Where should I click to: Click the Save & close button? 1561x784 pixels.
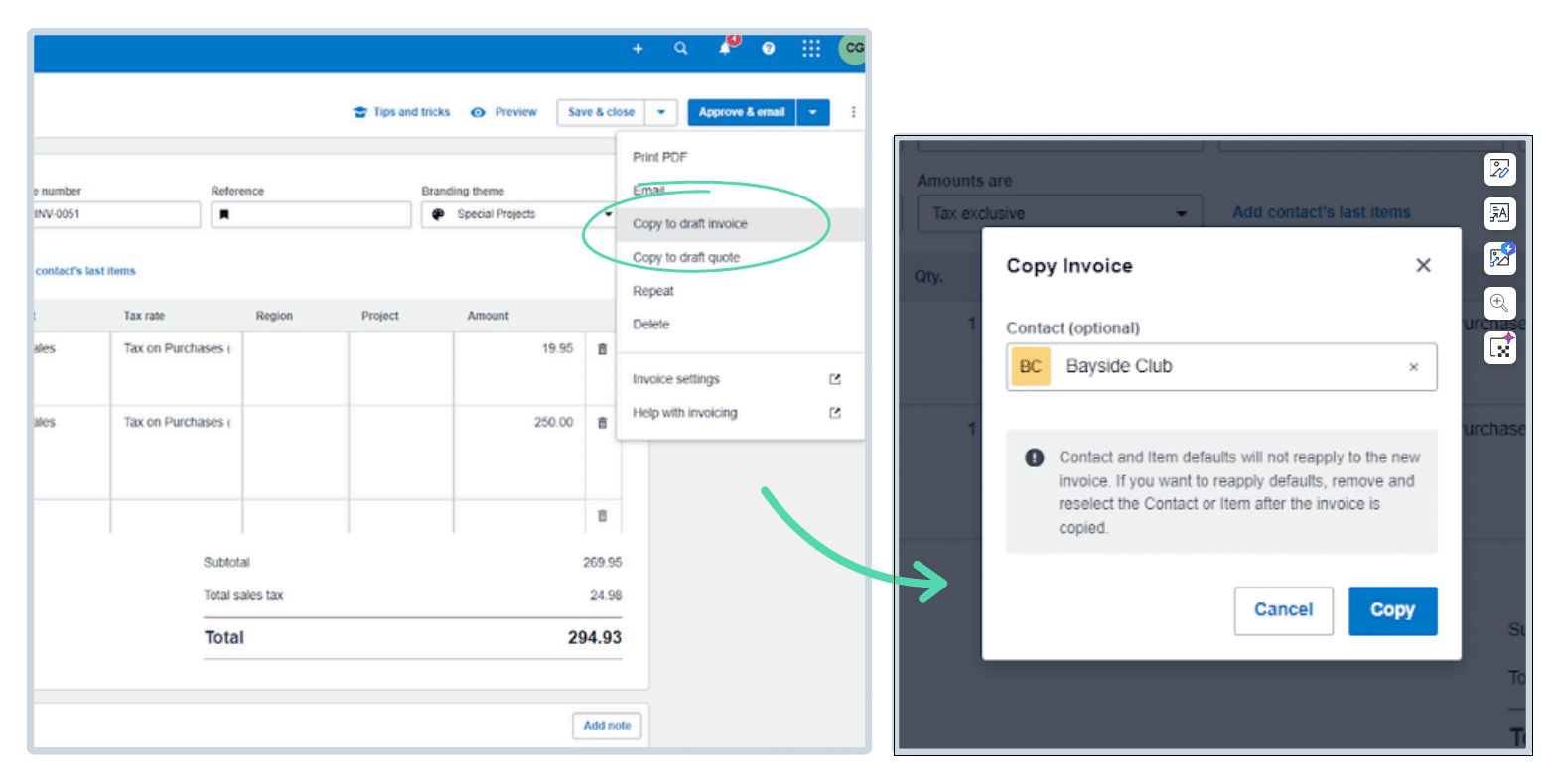[602, 112]
